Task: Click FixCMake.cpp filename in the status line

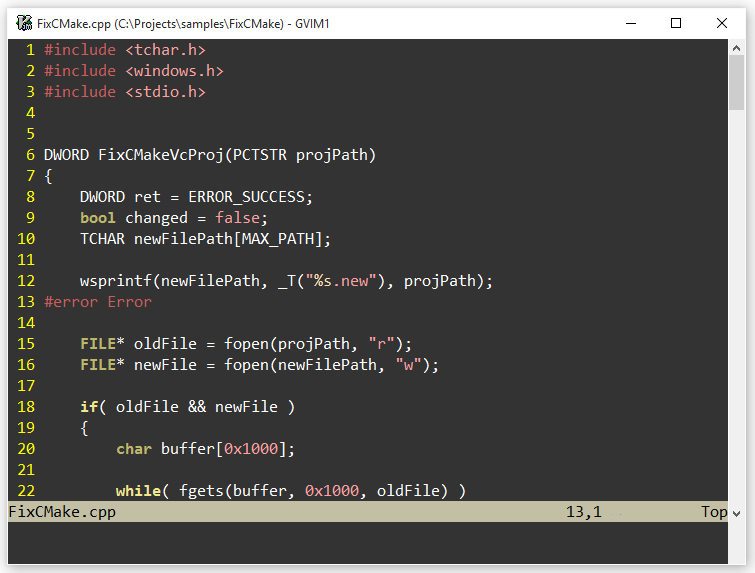Action: pyautogui.click(x=62, y=512)
